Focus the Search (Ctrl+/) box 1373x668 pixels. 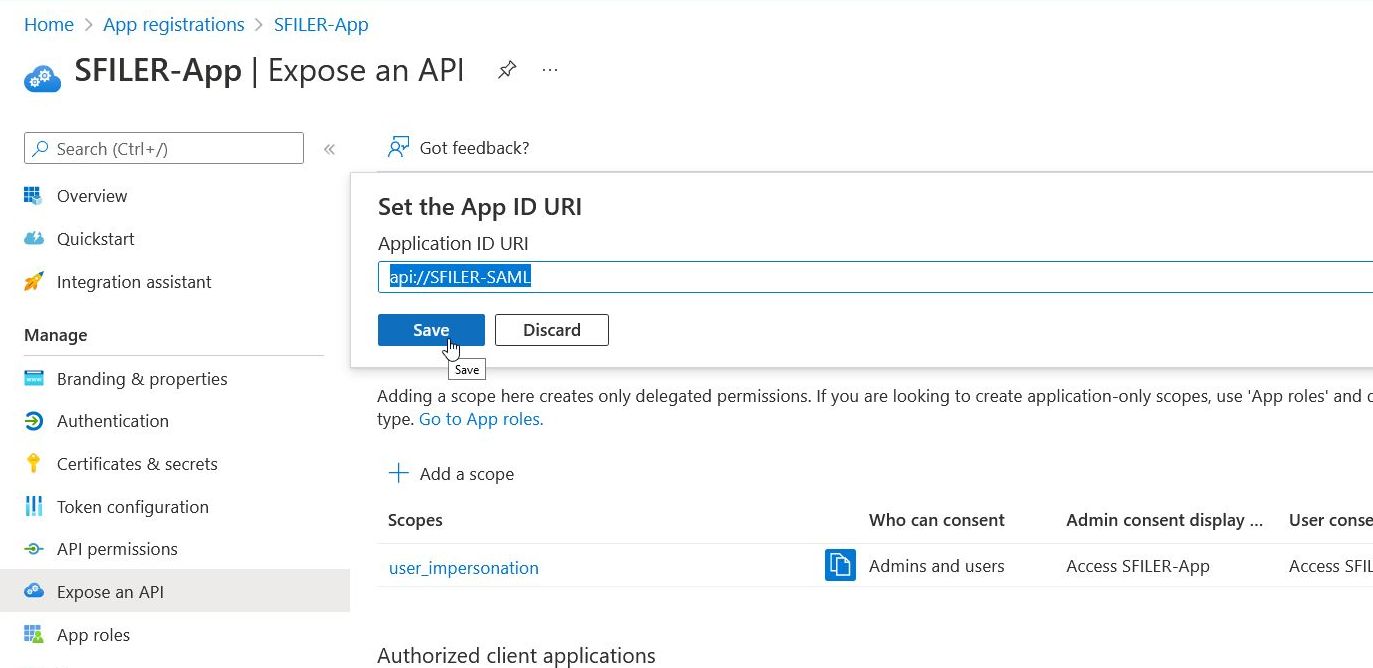coord(164,148)
